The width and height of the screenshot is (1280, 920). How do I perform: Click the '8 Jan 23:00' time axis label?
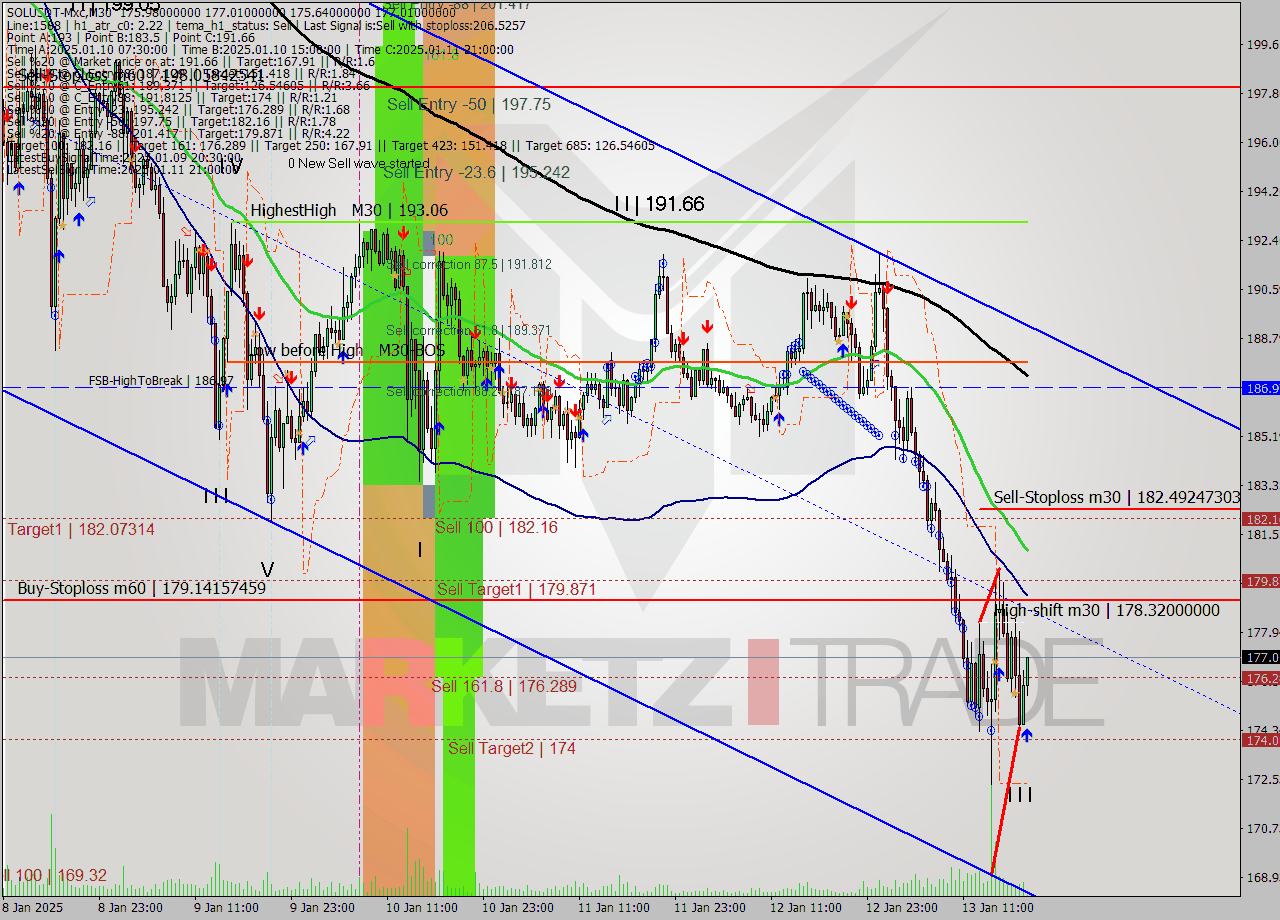(x=129, y=908)
